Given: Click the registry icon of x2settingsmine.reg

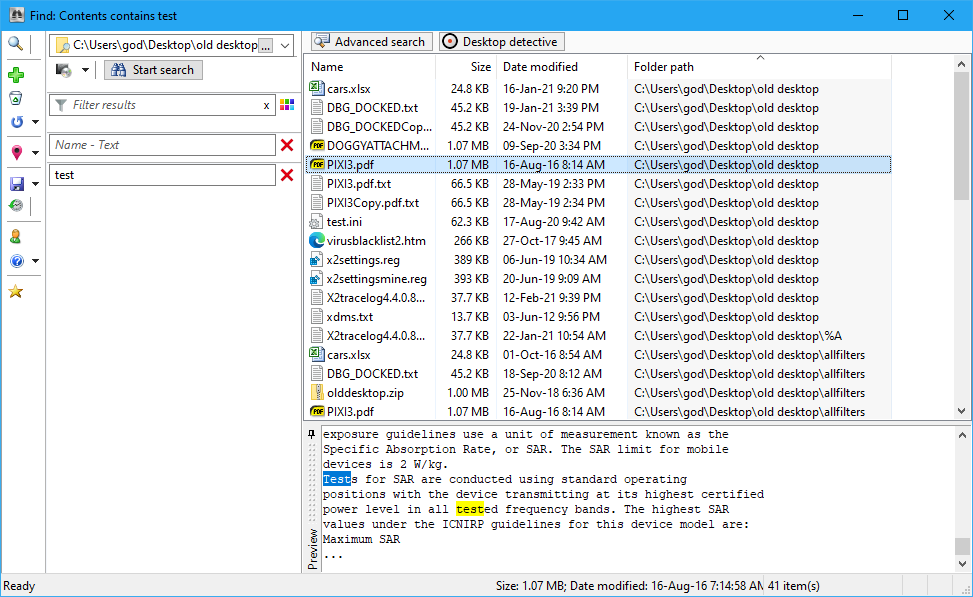Looking at the screenshot, I should [x=316, y=279].
